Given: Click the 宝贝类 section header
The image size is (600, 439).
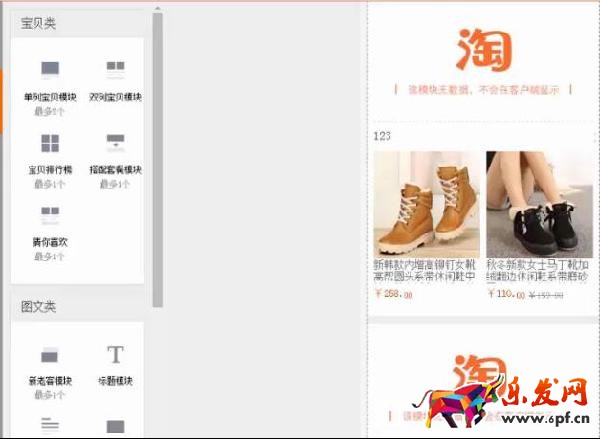Looking at the screenshot, I should (39, 23).
